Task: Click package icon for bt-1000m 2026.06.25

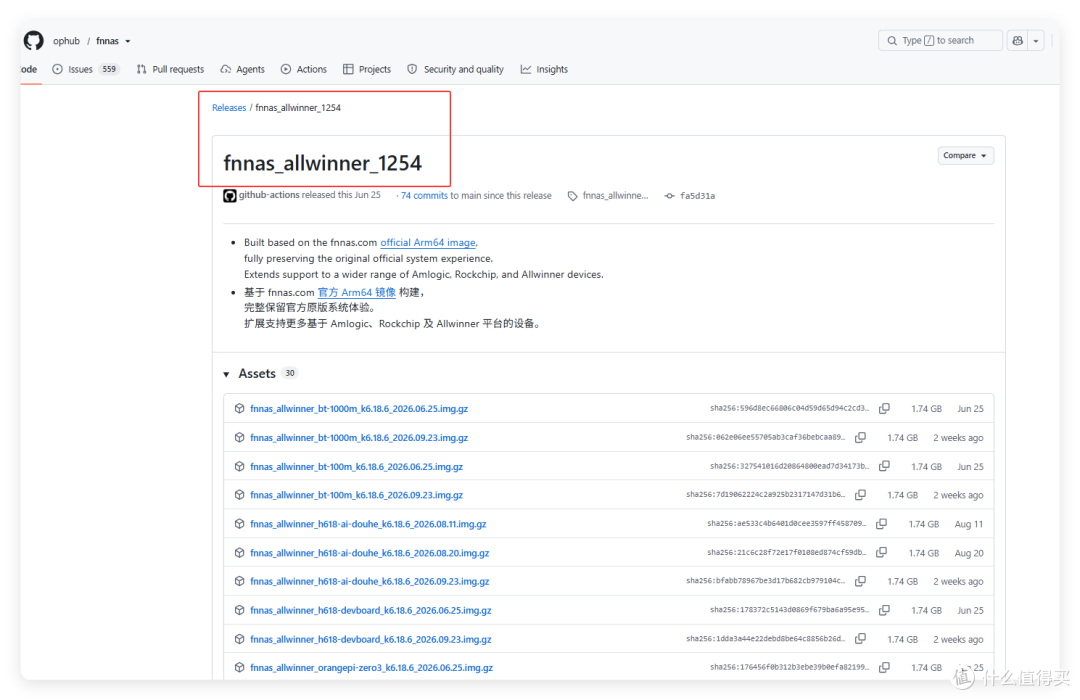Action: pos(239,409)
